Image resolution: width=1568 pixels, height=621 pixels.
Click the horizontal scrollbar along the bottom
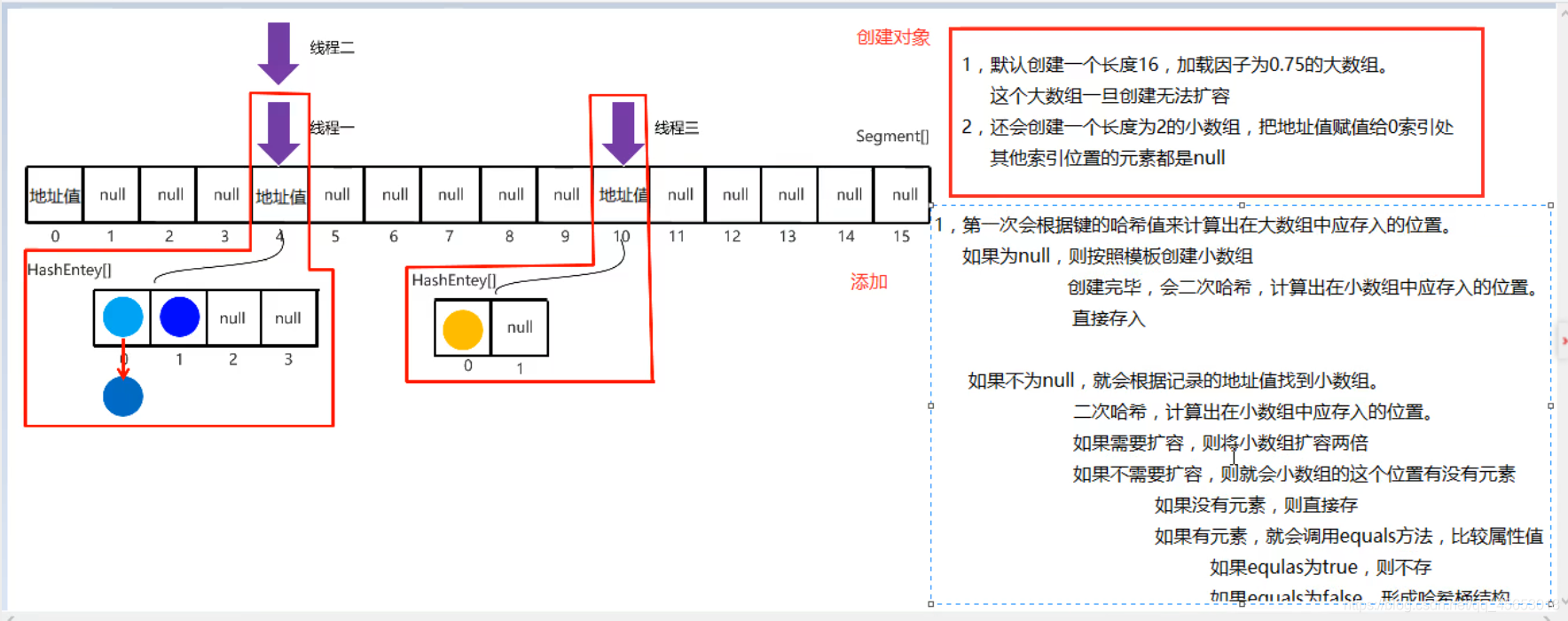(780, 616)
